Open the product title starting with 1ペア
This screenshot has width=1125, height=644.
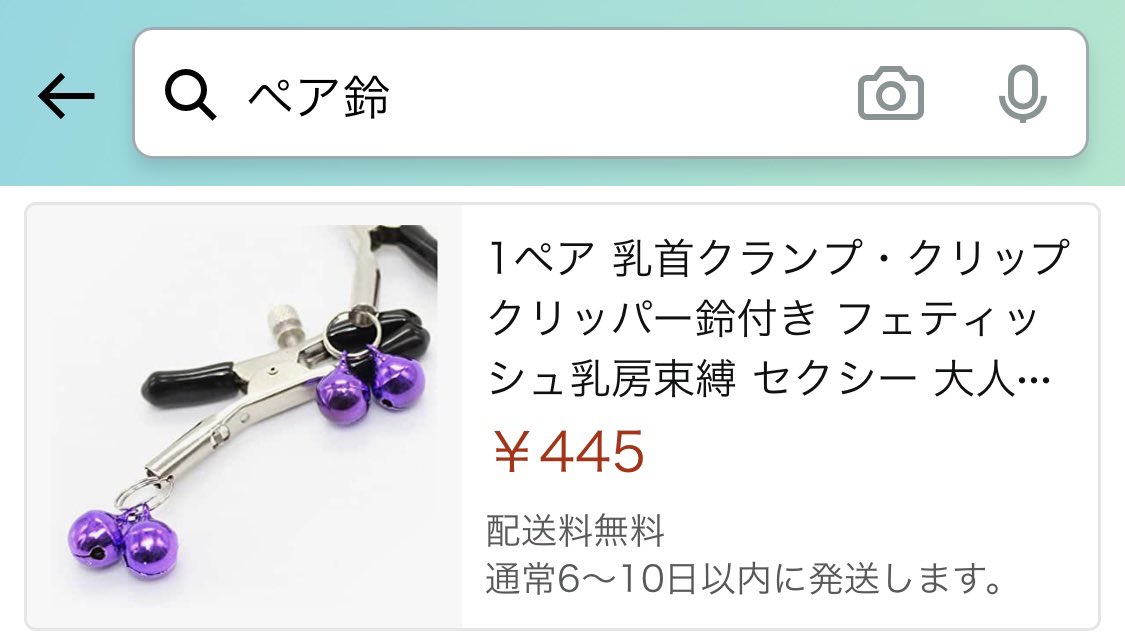pos(778,318)
